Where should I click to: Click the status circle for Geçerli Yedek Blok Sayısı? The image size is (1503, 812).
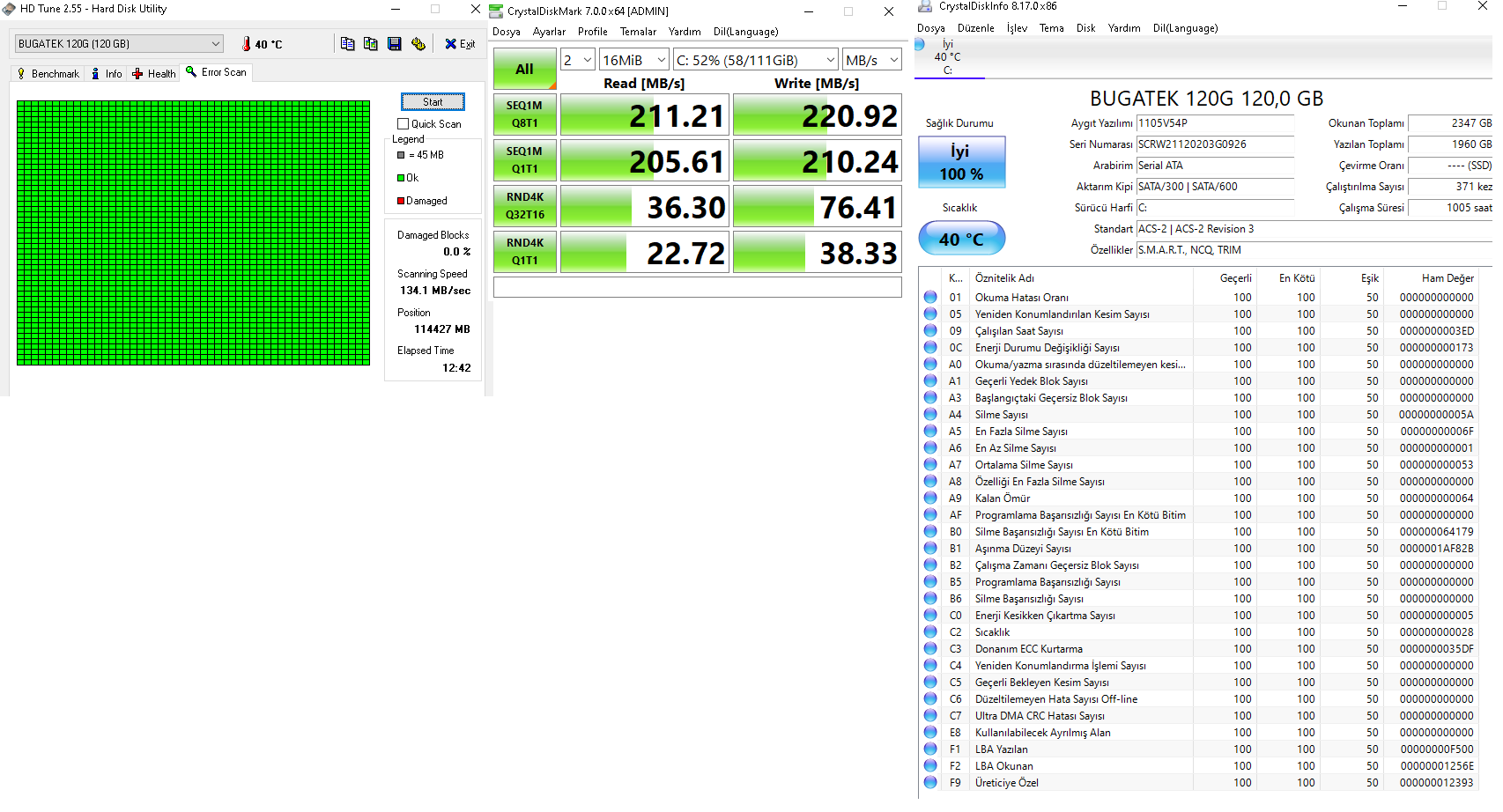(930, 380)
